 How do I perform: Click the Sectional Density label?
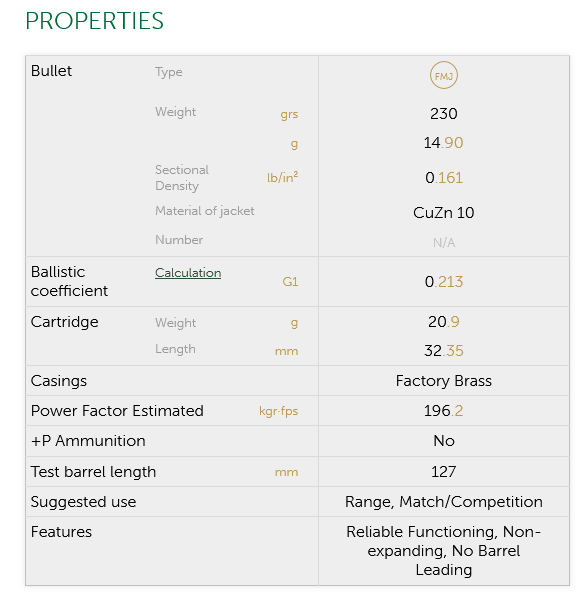[182, 178]
